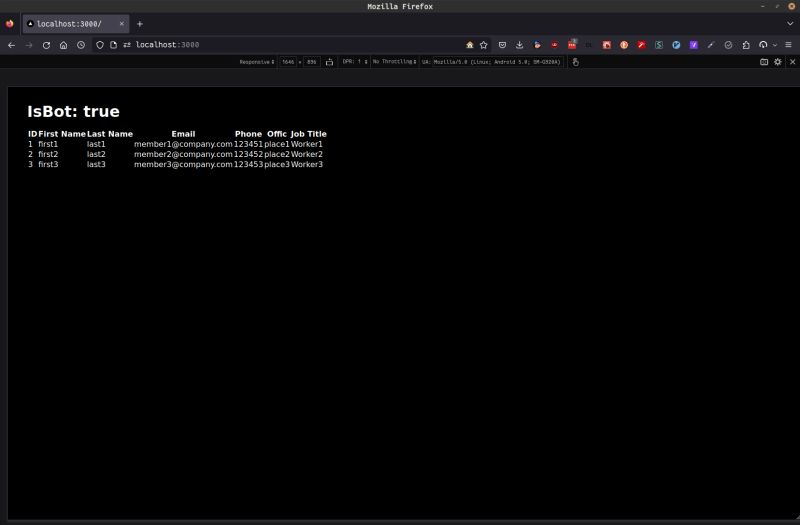Expand the toolbar overflow chevron
Image resolution: width=800 pixels, height=525 pixels.
tap(775, 45)
